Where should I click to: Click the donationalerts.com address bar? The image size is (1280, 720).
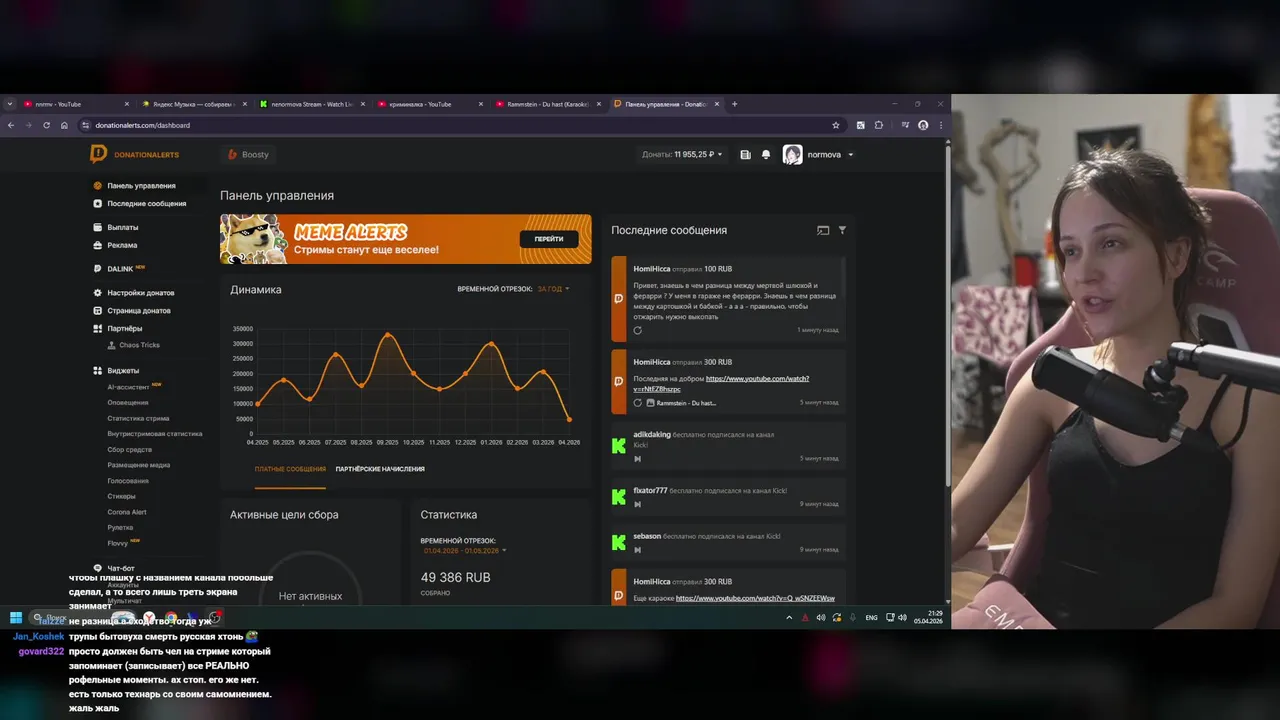click(x=460, y=125)
